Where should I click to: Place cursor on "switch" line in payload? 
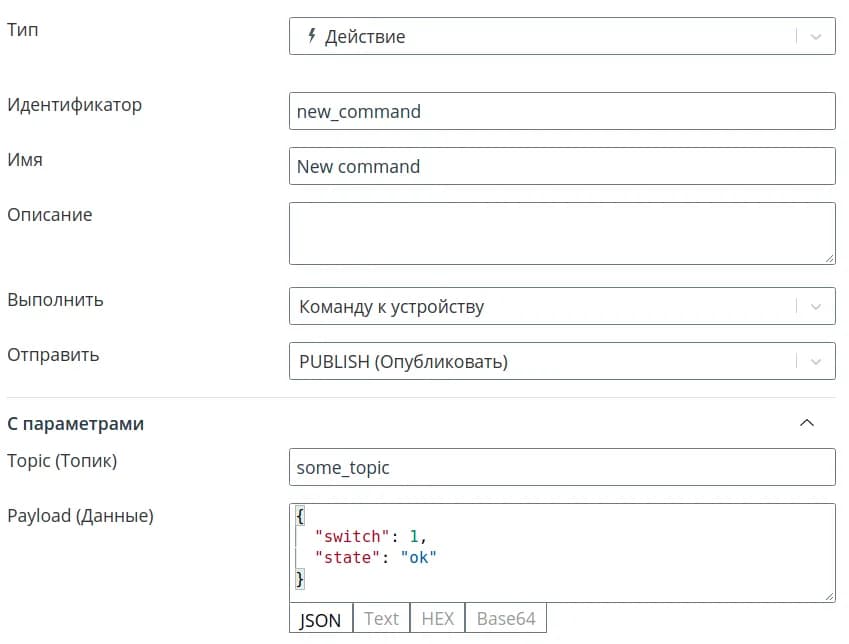[x=372, y=537]
